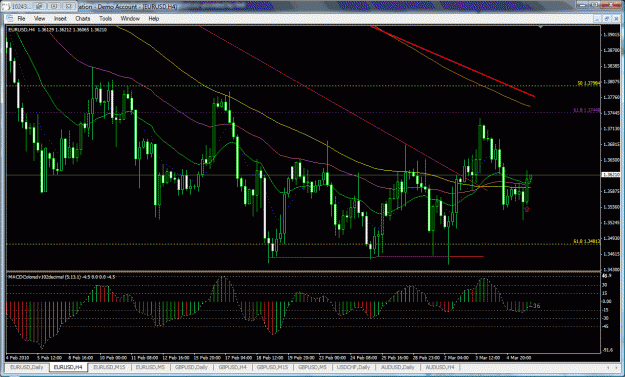Restore the inner chart window
Screen dimensions: 625x377
(x=607, y=19)
